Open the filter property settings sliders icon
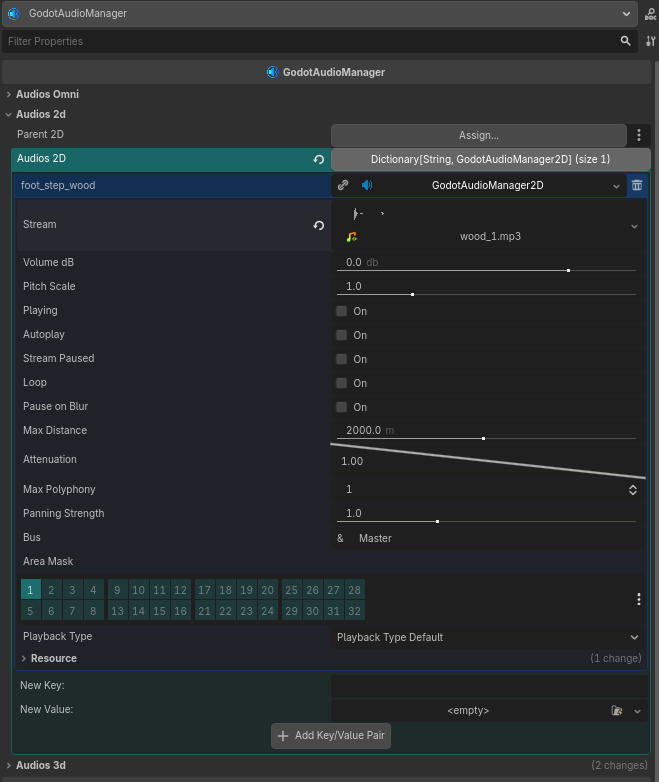Screen dimensions: 659x782 click(x=650, y=41)
